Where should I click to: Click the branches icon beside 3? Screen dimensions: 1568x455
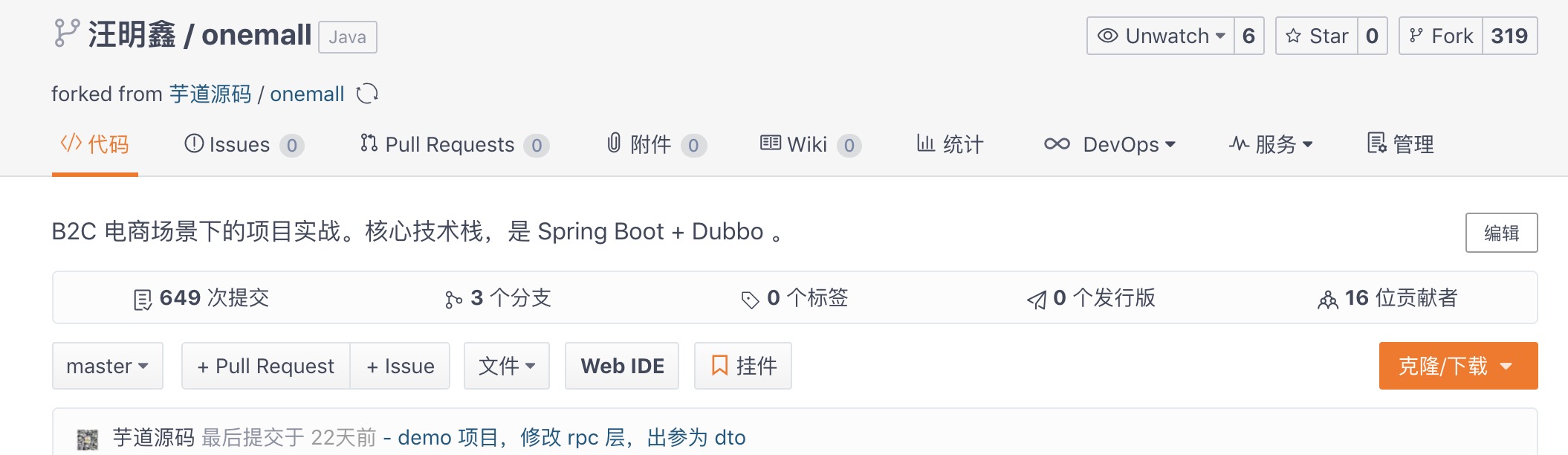point(453,300)
